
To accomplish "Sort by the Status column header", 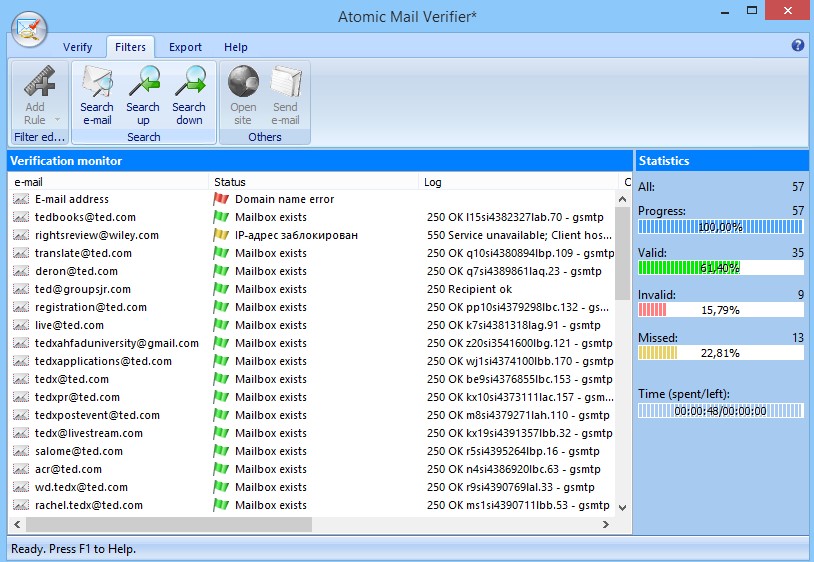I will 313,182.
